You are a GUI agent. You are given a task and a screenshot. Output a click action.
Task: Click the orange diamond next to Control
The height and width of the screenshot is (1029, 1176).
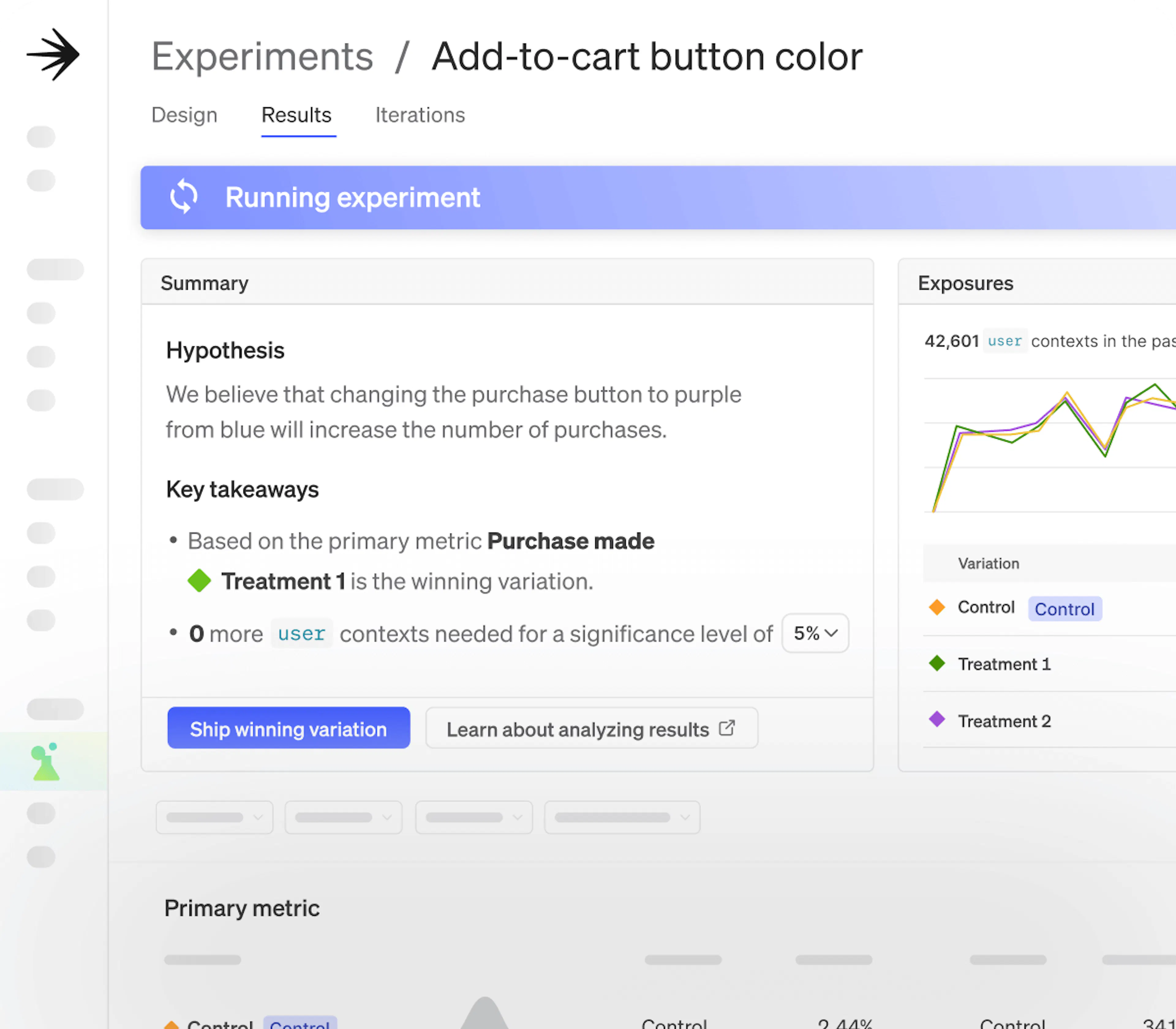(x=937, y=607)
